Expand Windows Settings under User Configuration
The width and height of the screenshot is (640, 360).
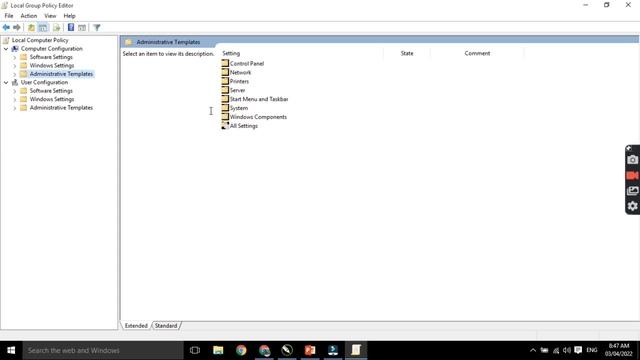pos(15,100)
